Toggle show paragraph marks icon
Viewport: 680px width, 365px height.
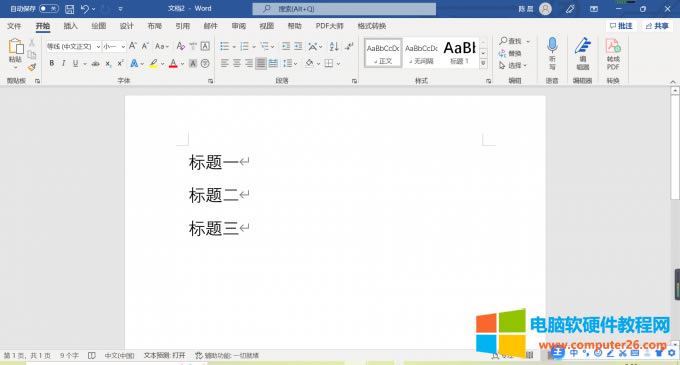(x=349, y=46)
